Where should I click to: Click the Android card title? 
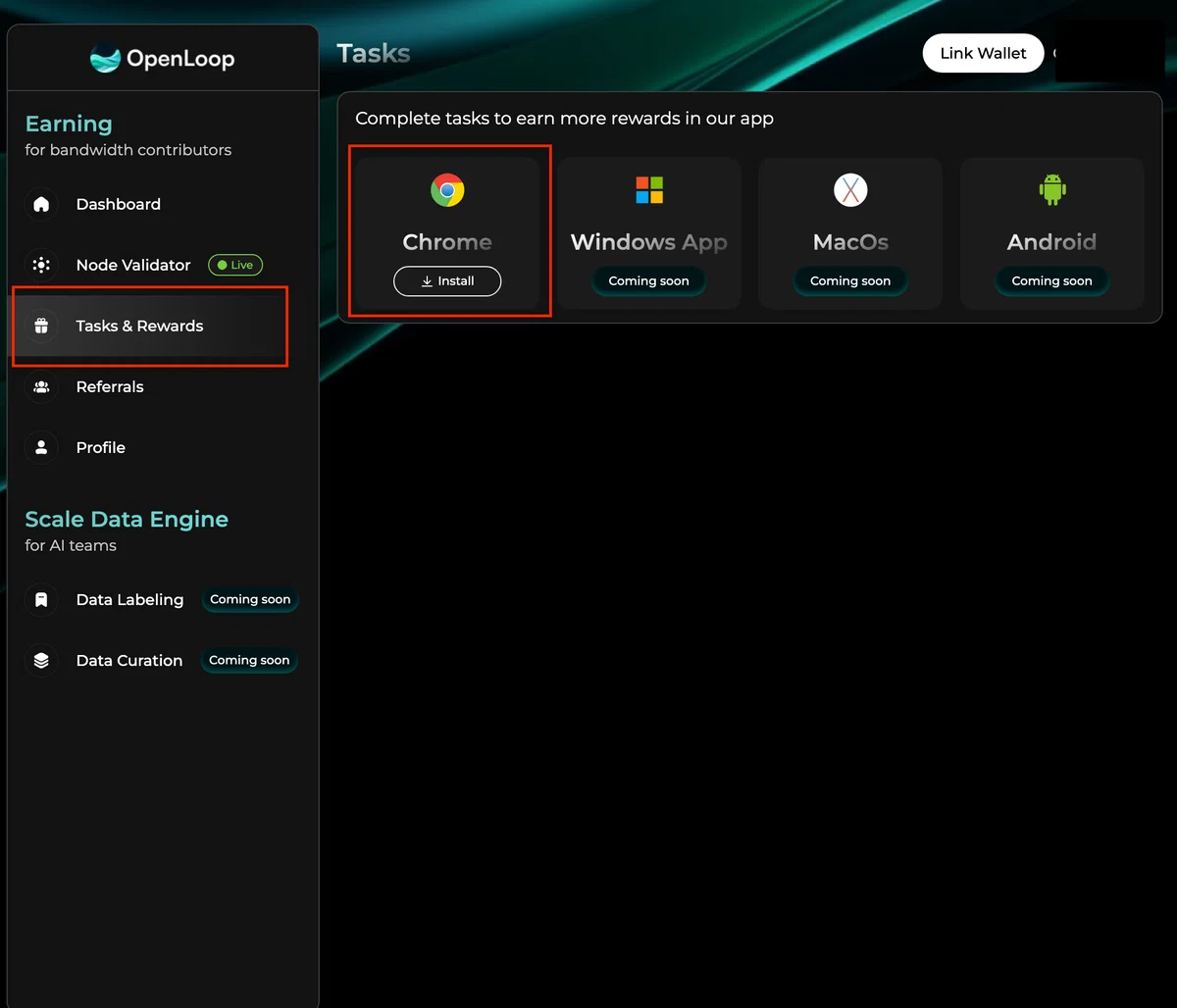point(1051,242)
